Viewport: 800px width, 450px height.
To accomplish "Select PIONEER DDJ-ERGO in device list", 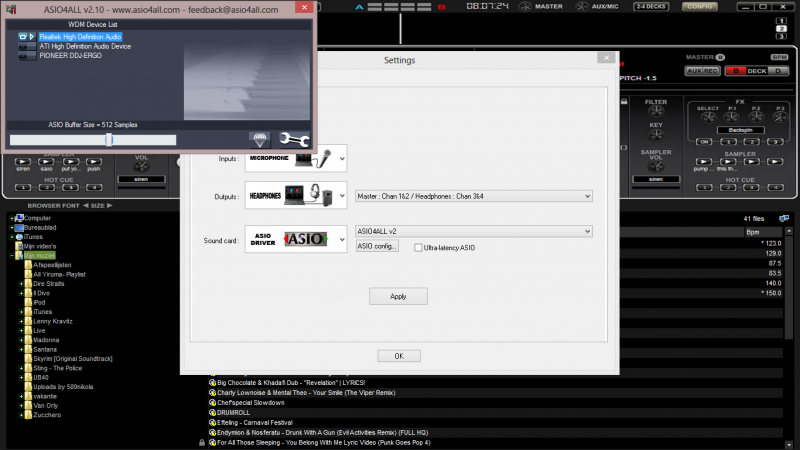I will pyautogui.click(x=70, y=56).
